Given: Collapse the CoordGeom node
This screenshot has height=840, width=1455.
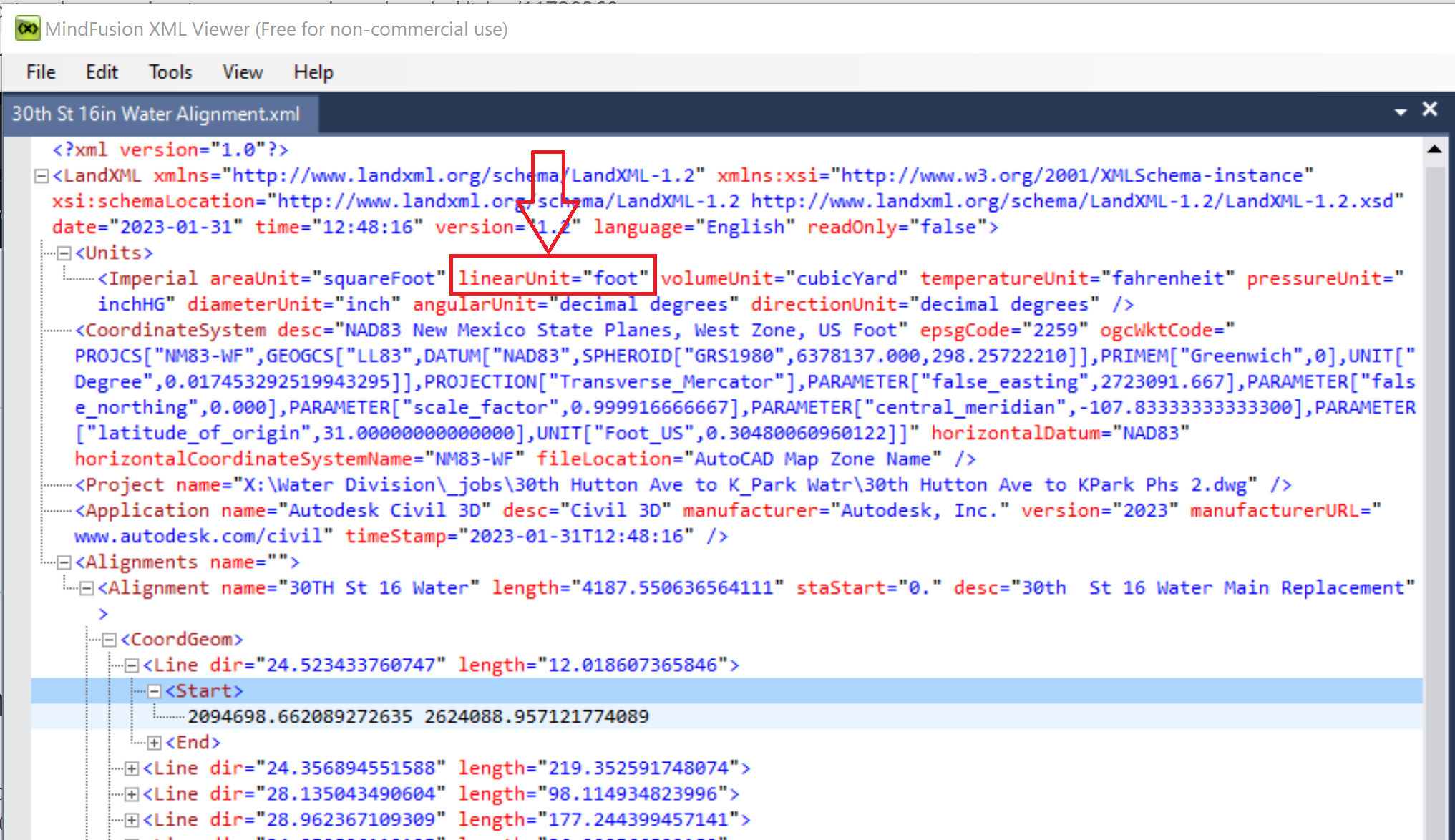Looking at the screenshot, I should coord(109,639).
